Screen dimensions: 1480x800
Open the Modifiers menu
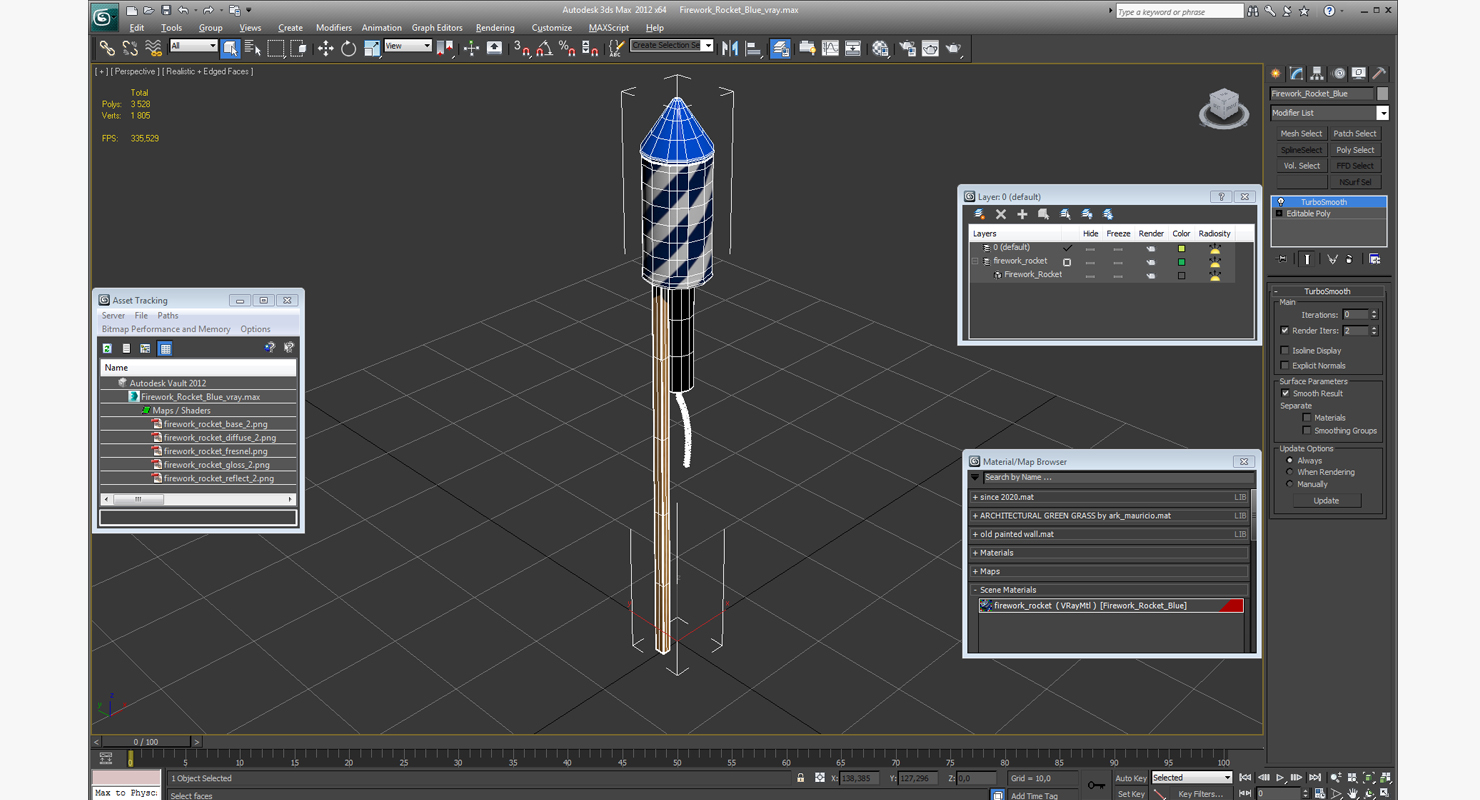(x=334, y=28)
